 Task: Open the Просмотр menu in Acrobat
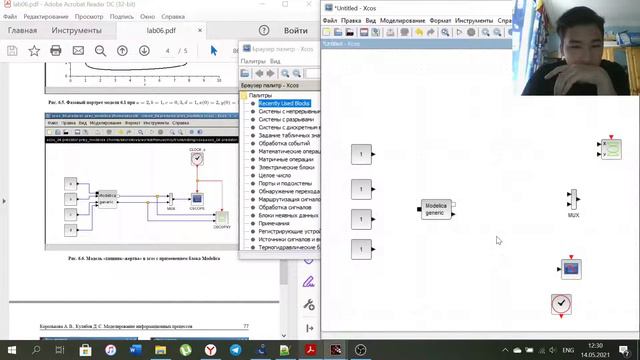(89, 17)
